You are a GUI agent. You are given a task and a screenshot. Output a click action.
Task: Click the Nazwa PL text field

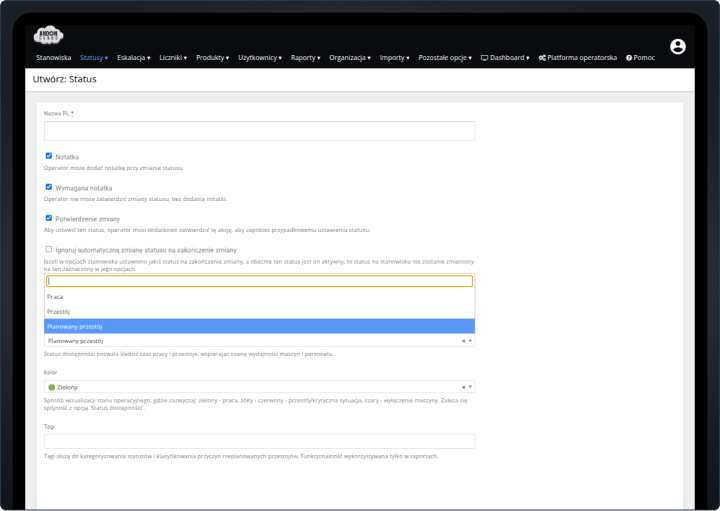(x=259, y=131)
